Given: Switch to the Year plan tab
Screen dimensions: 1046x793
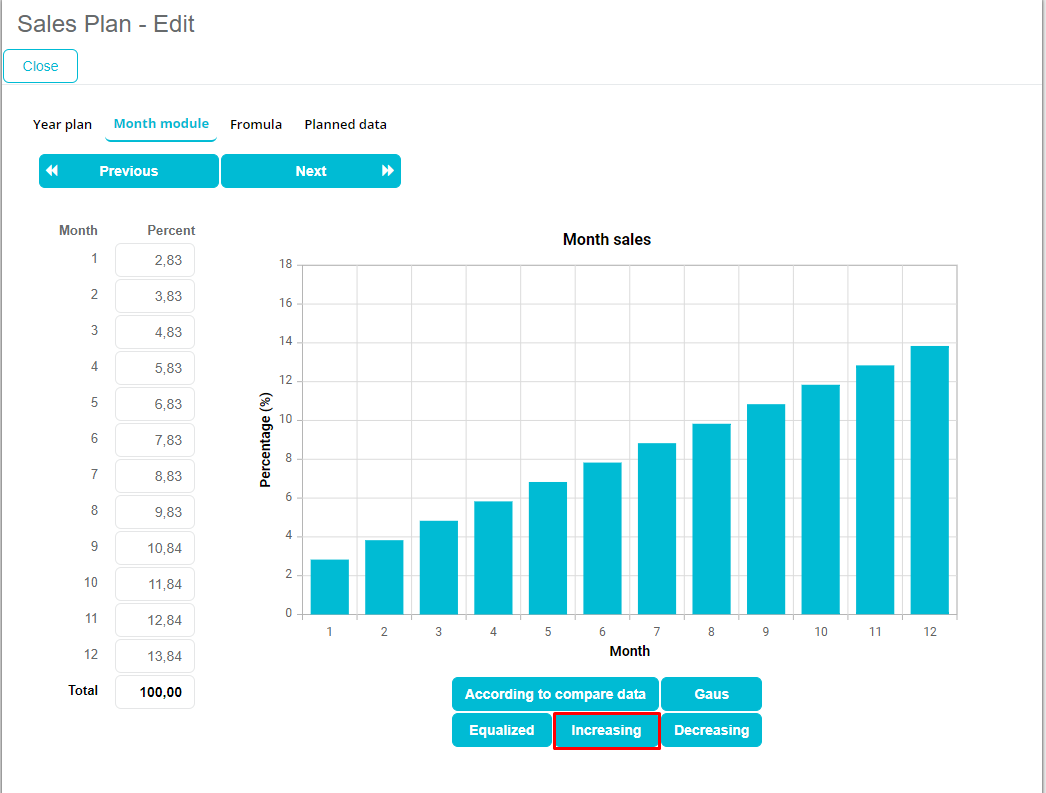Looking at the screenshot, I should [x=62, y=125].
